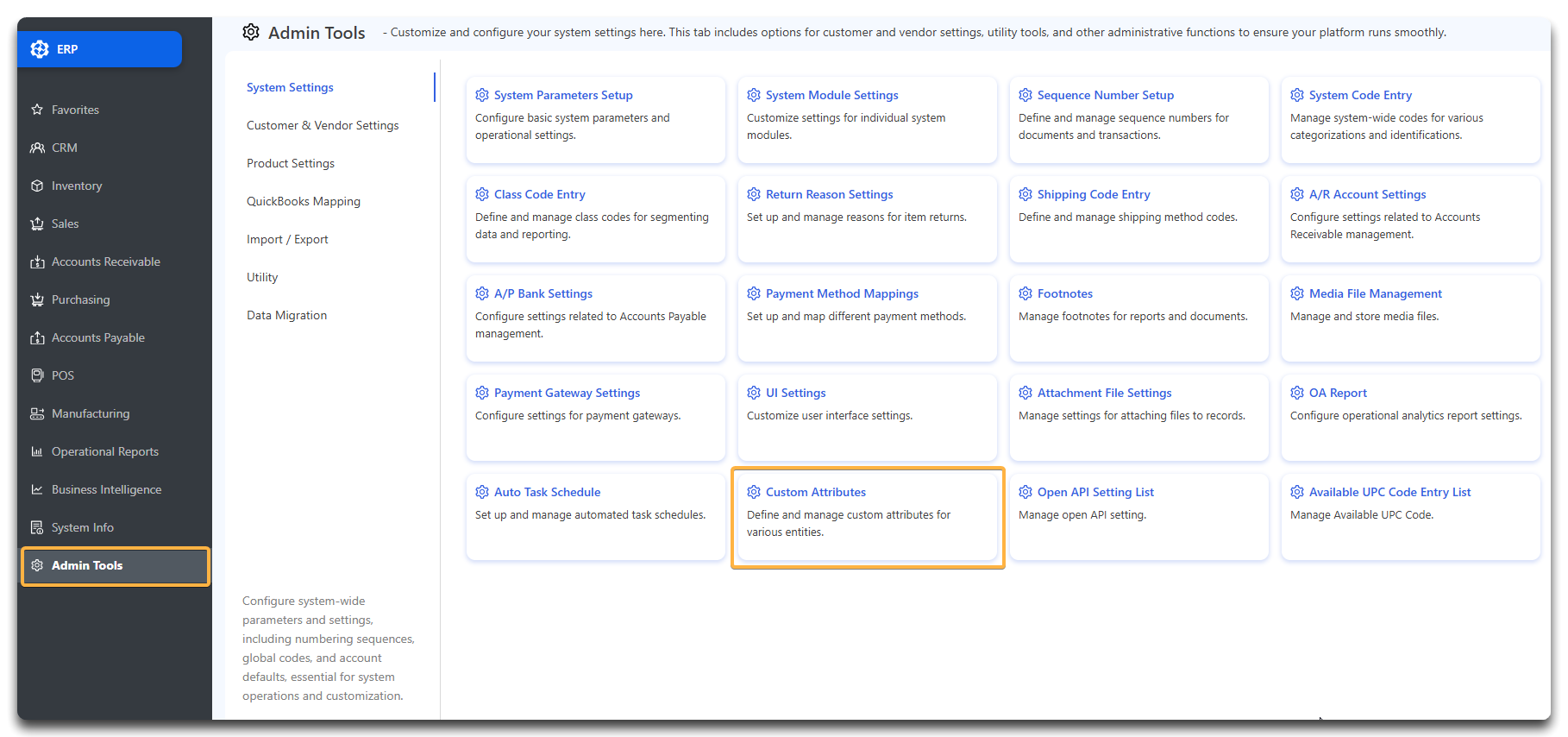1568x737 pixels.
Task: Click the Footnotes gear icon
Action: pyautogui.click(x=1025, y=293)
